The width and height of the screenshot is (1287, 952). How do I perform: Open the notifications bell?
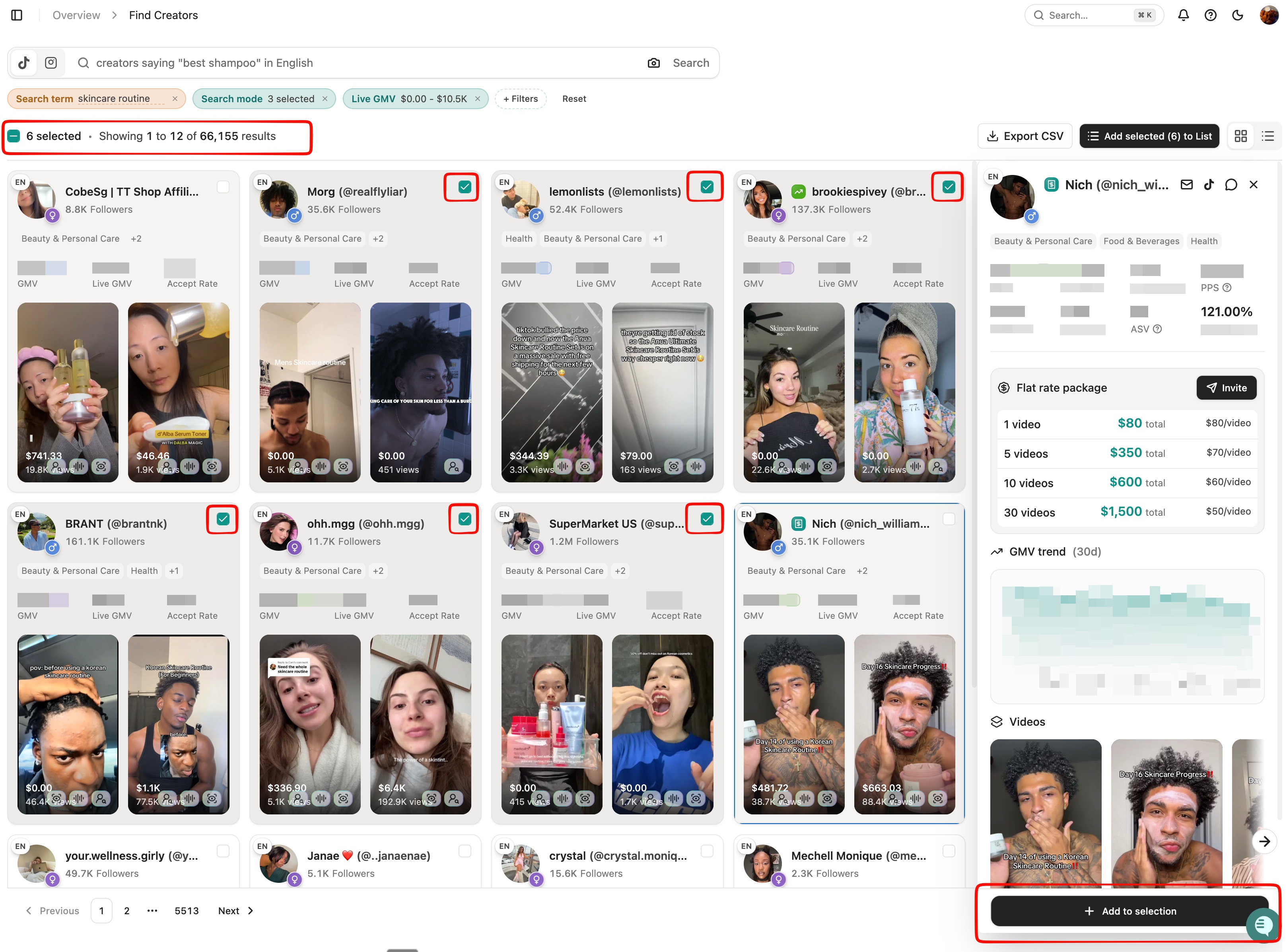pyautogui.click(x=1183, y=15)
